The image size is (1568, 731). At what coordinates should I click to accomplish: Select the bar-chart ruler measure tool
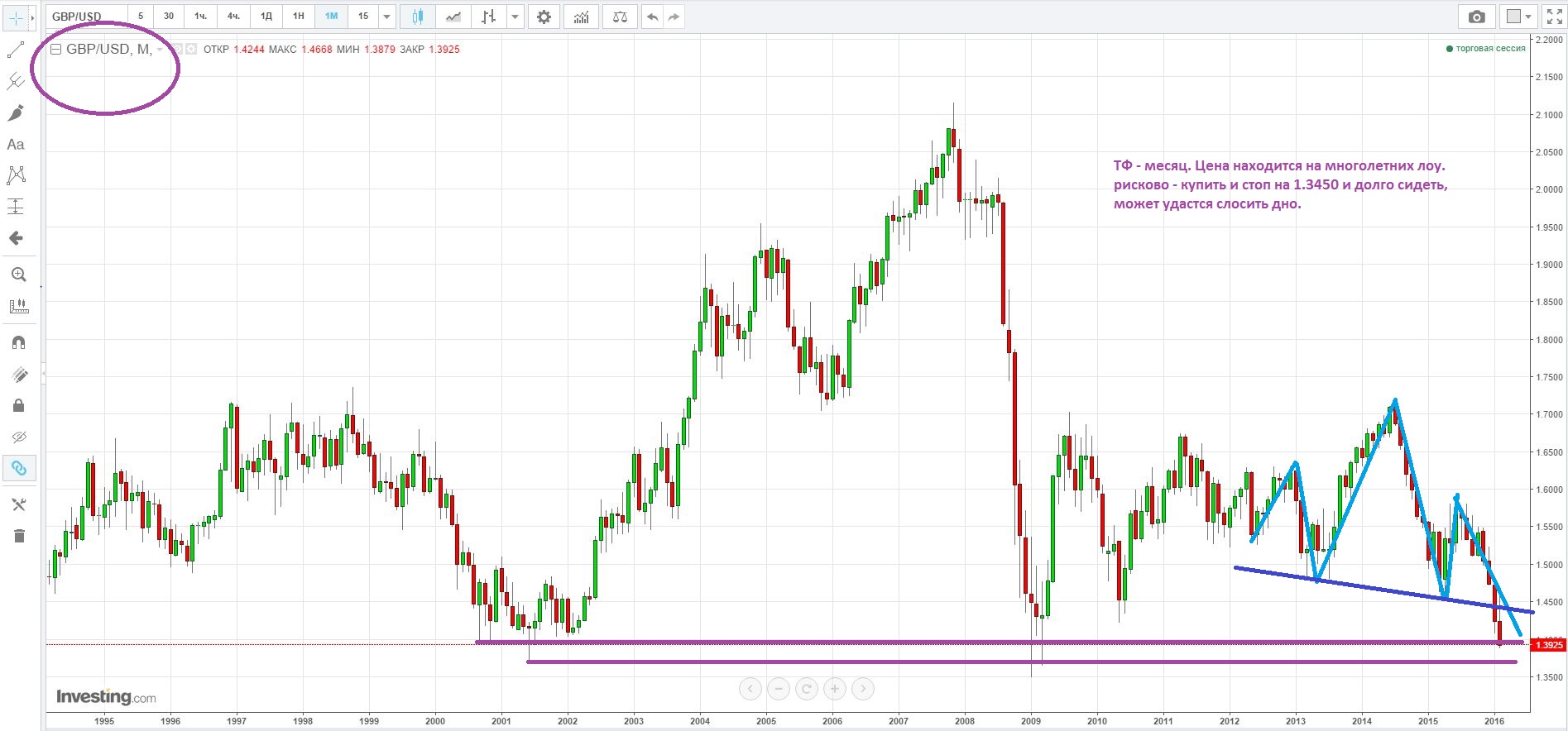(18, 306)
